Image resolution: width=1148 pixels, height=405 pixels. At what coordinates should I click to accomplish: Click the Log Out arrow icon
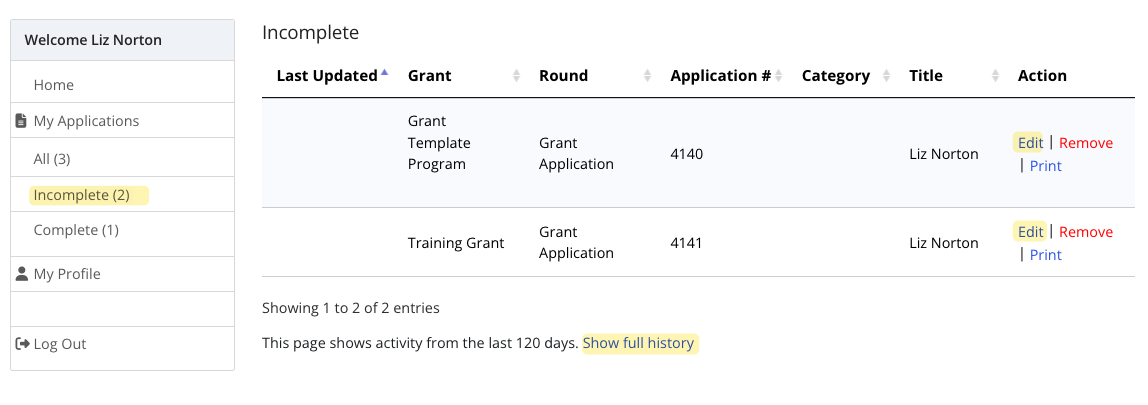tap(22, 344)
